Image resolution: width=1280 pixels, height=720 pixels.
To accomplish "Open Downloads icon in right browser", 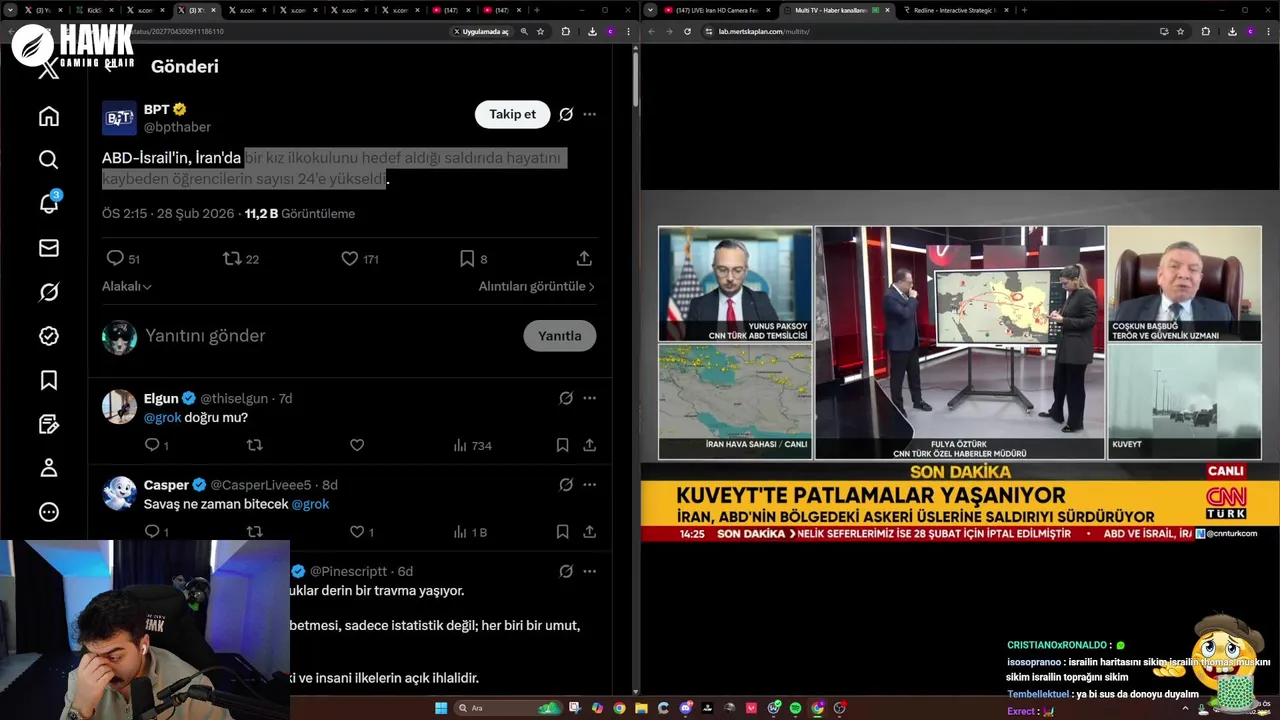I will click(1232, 31).
